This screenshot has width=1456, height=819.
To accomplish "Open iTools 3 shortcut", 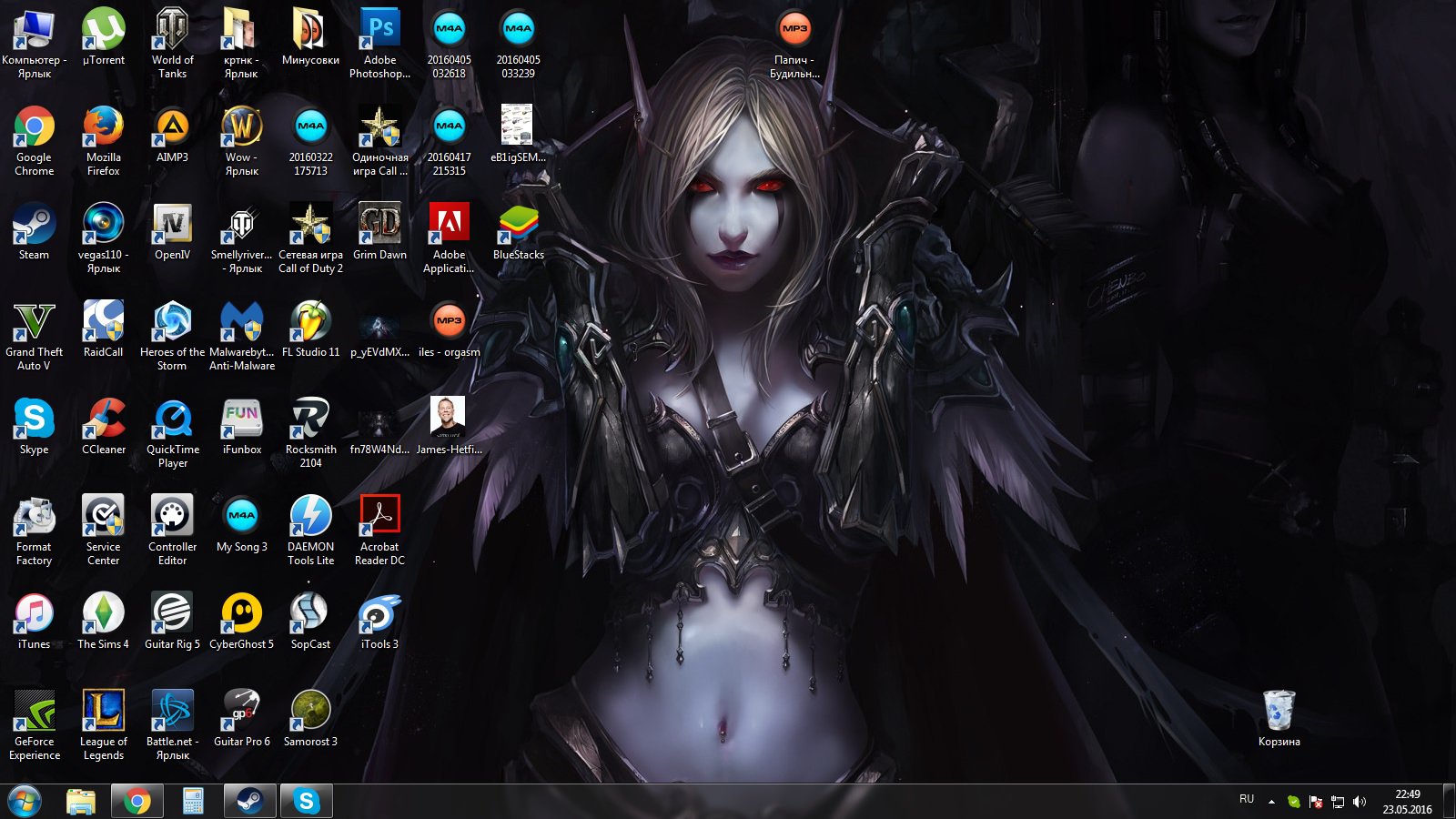I will pos(379,613).
